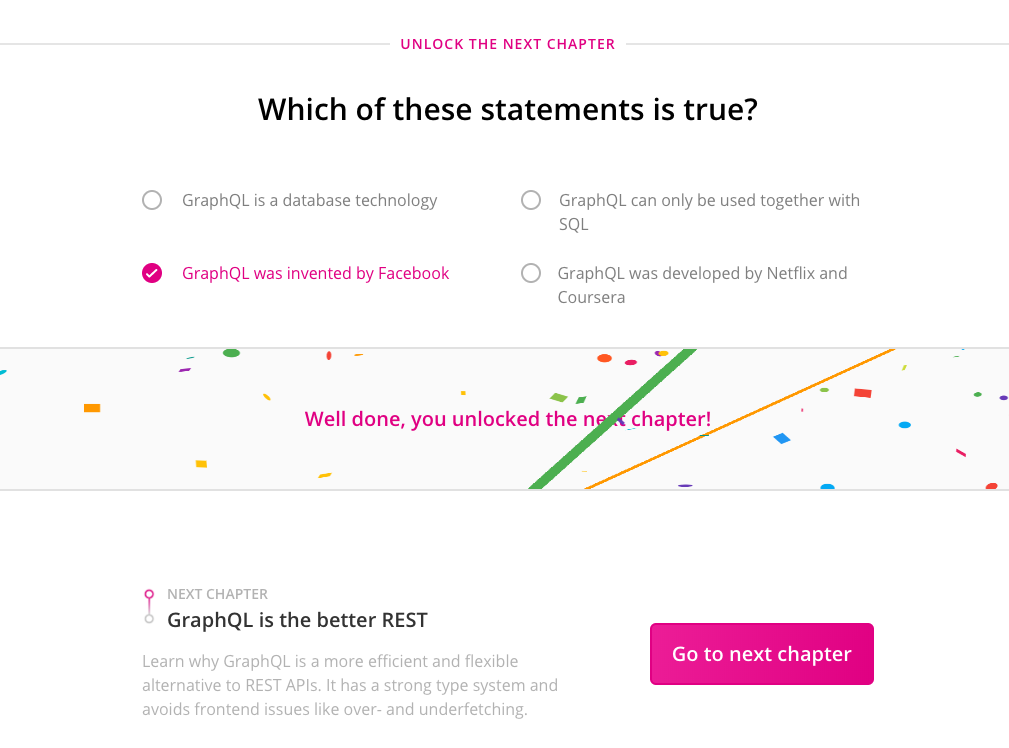This screenshot has height=748, width=1009.
Task: Click answer text about being used with SQL
Action: [x=709, y=212]
